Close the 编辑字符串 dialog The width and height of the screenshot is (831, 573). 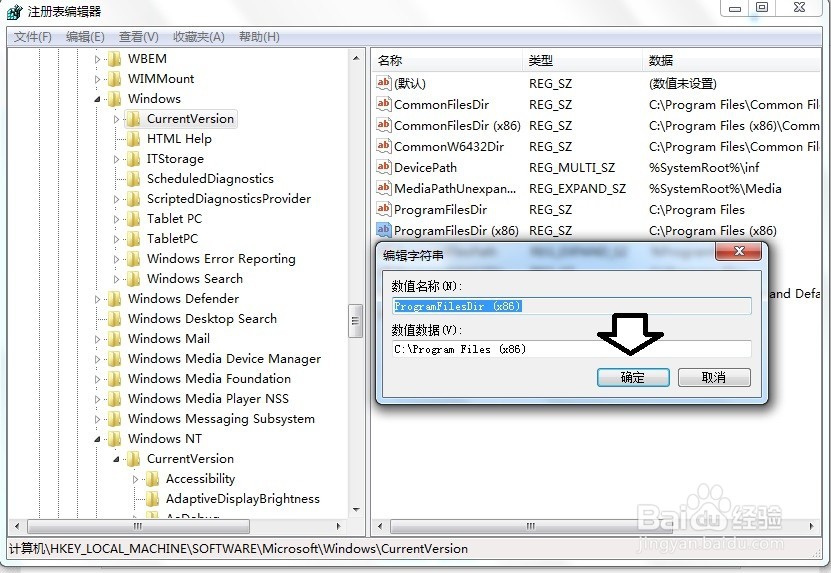coord(739,251)
